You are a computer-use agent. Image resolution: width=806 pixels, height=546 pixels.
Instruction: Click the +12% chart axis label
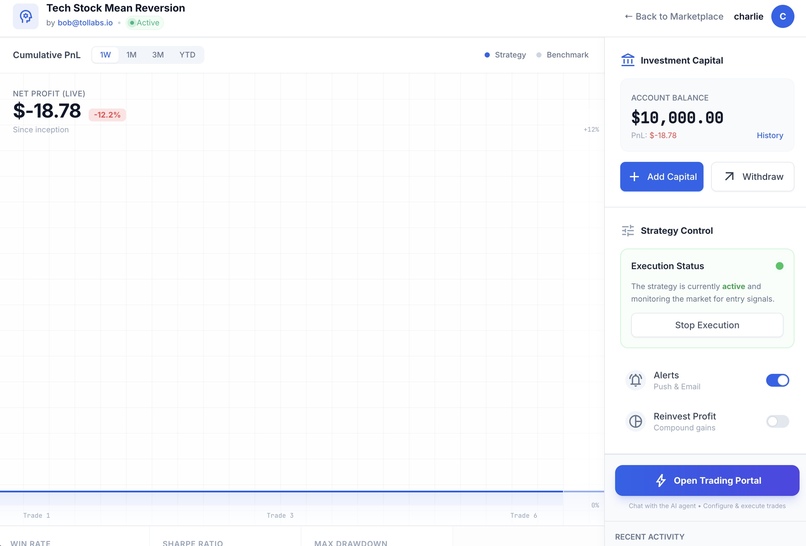point(591,130)
